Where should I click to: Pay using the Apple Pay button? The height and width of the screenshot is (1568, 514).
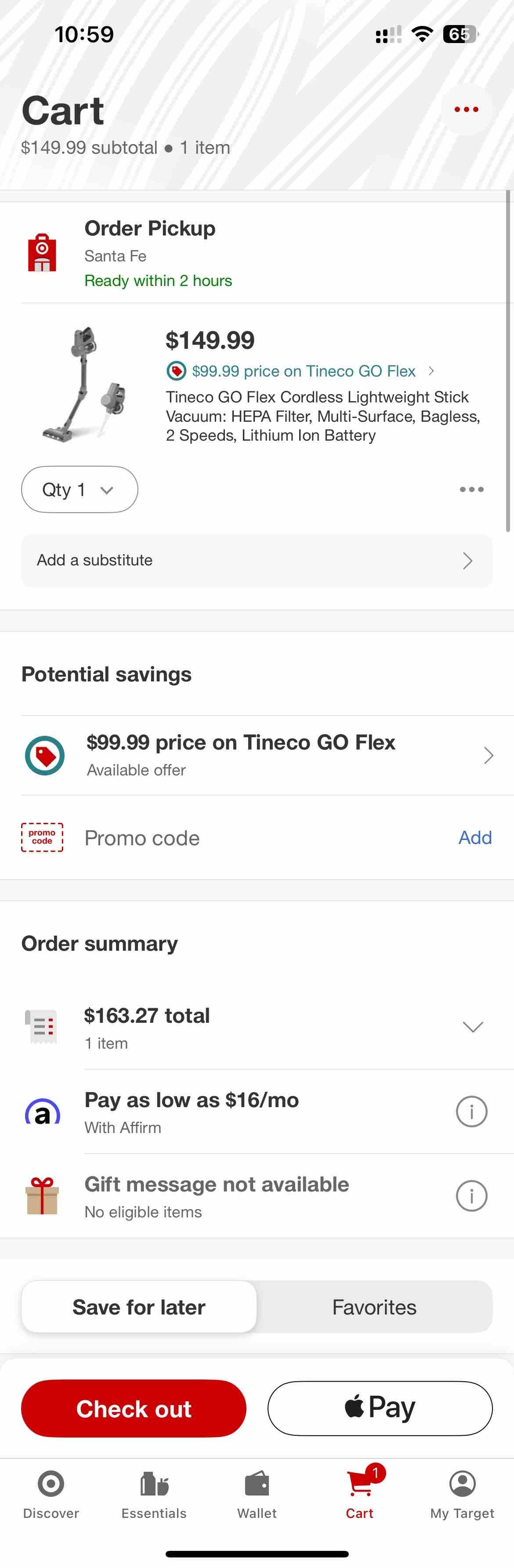click(380, 1408)
